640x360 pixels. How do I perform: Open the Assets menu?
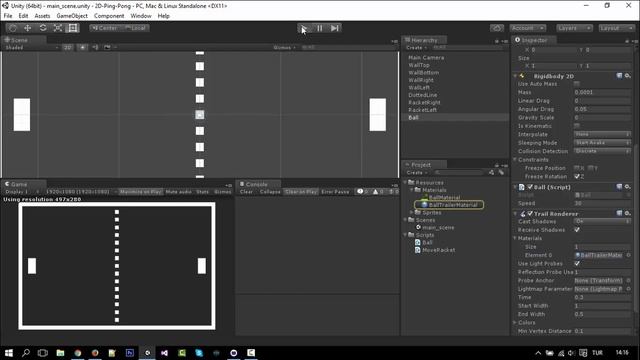tap(42, 16)
